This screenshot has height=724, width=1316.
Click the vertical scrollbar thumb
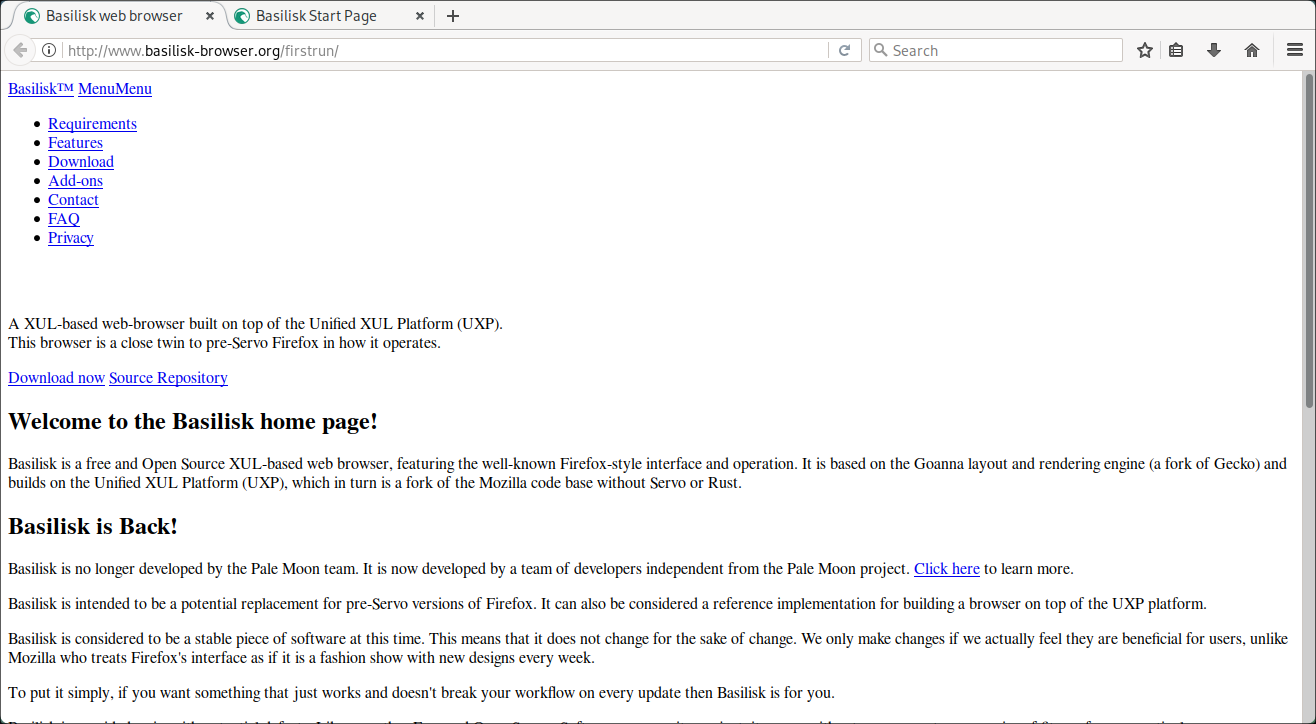(x=1309, y=240)
